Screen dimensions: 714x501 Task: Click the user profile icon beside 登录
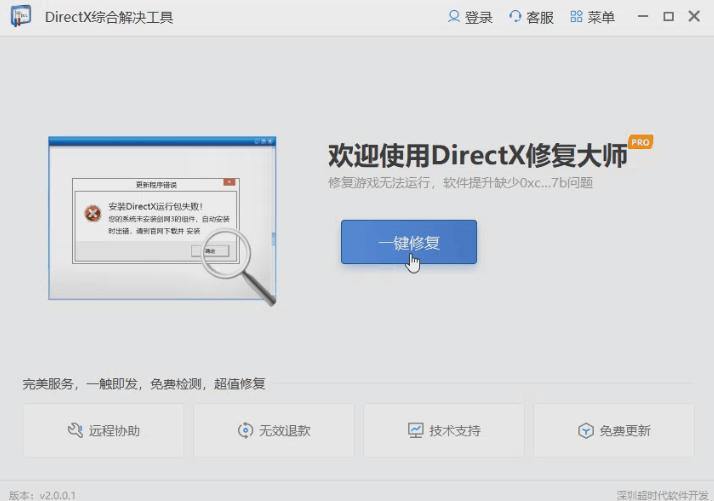[454, 17]
